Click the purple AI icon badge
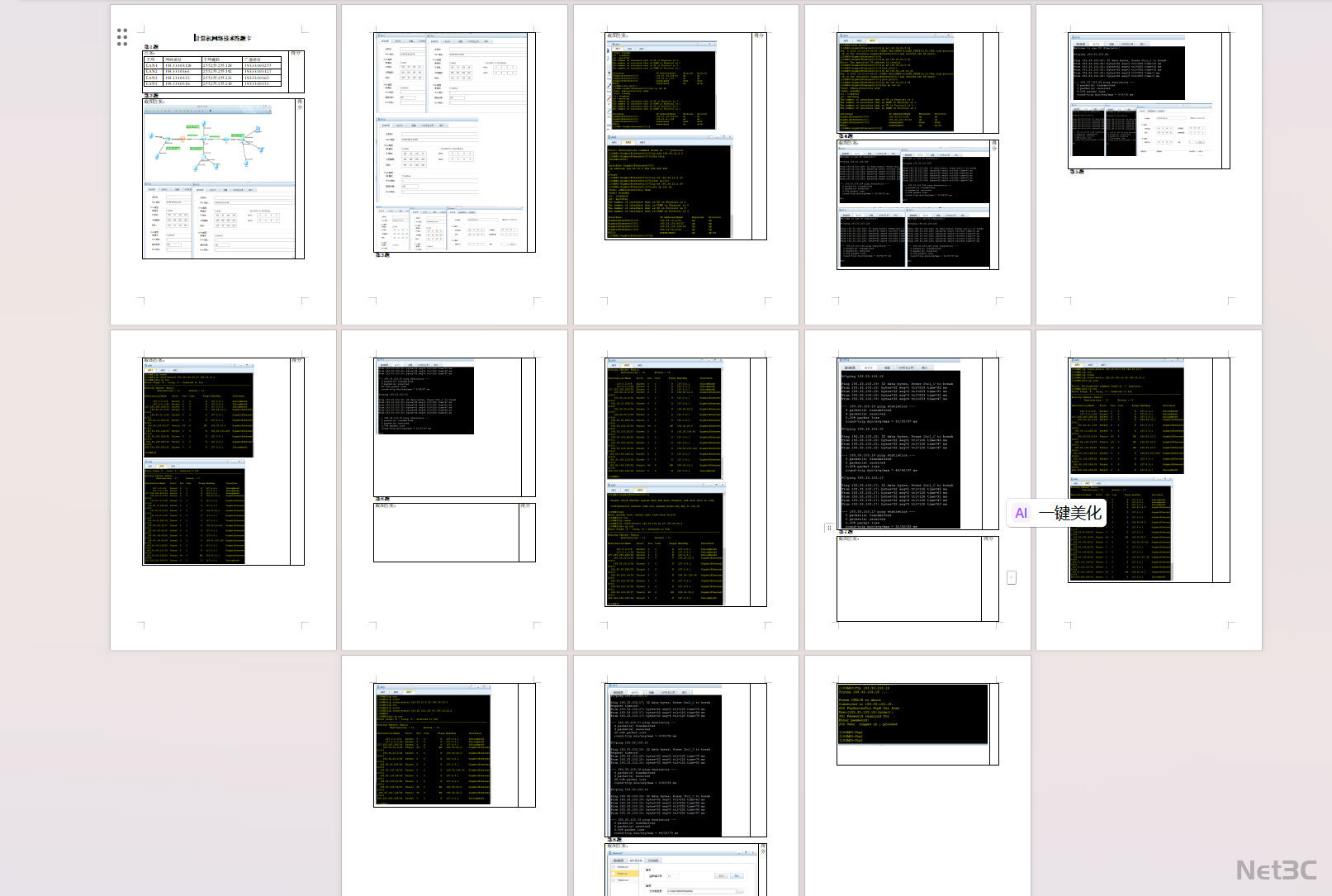The height and width of the screenshot is (896, 1332). (1022, 513)
